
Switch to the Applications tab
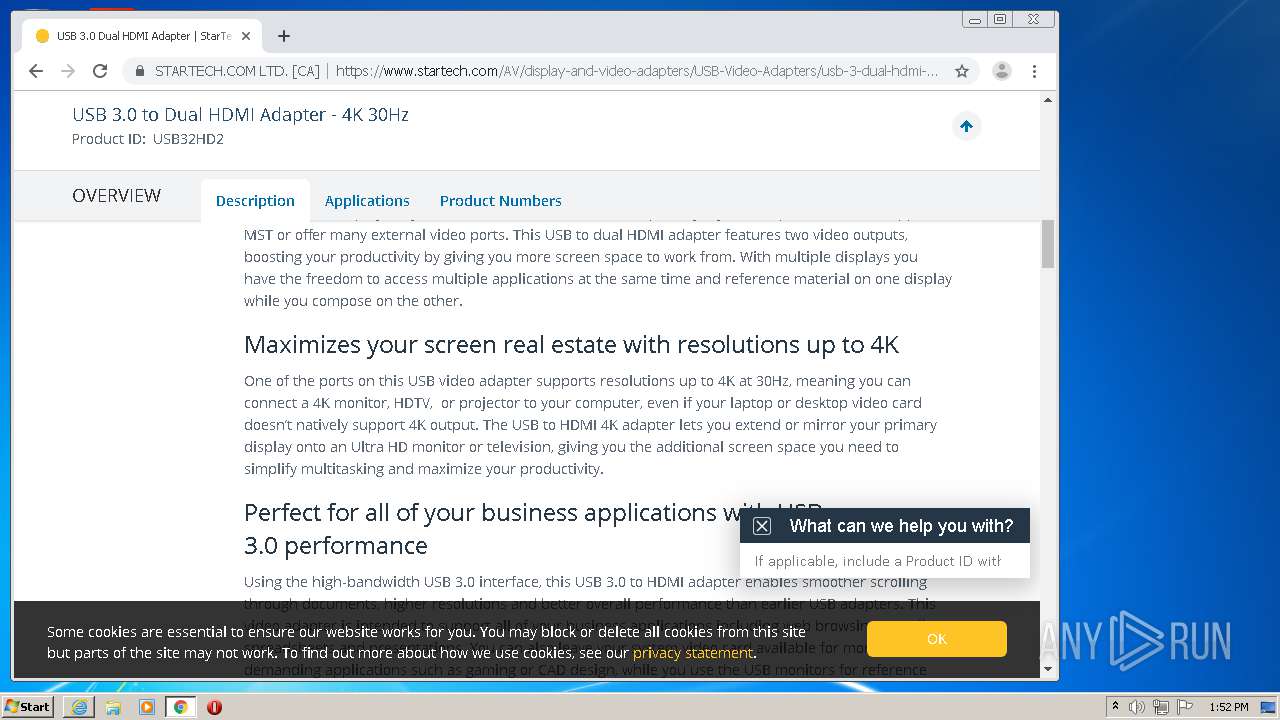pyautogui.click(x=367, y=200)
